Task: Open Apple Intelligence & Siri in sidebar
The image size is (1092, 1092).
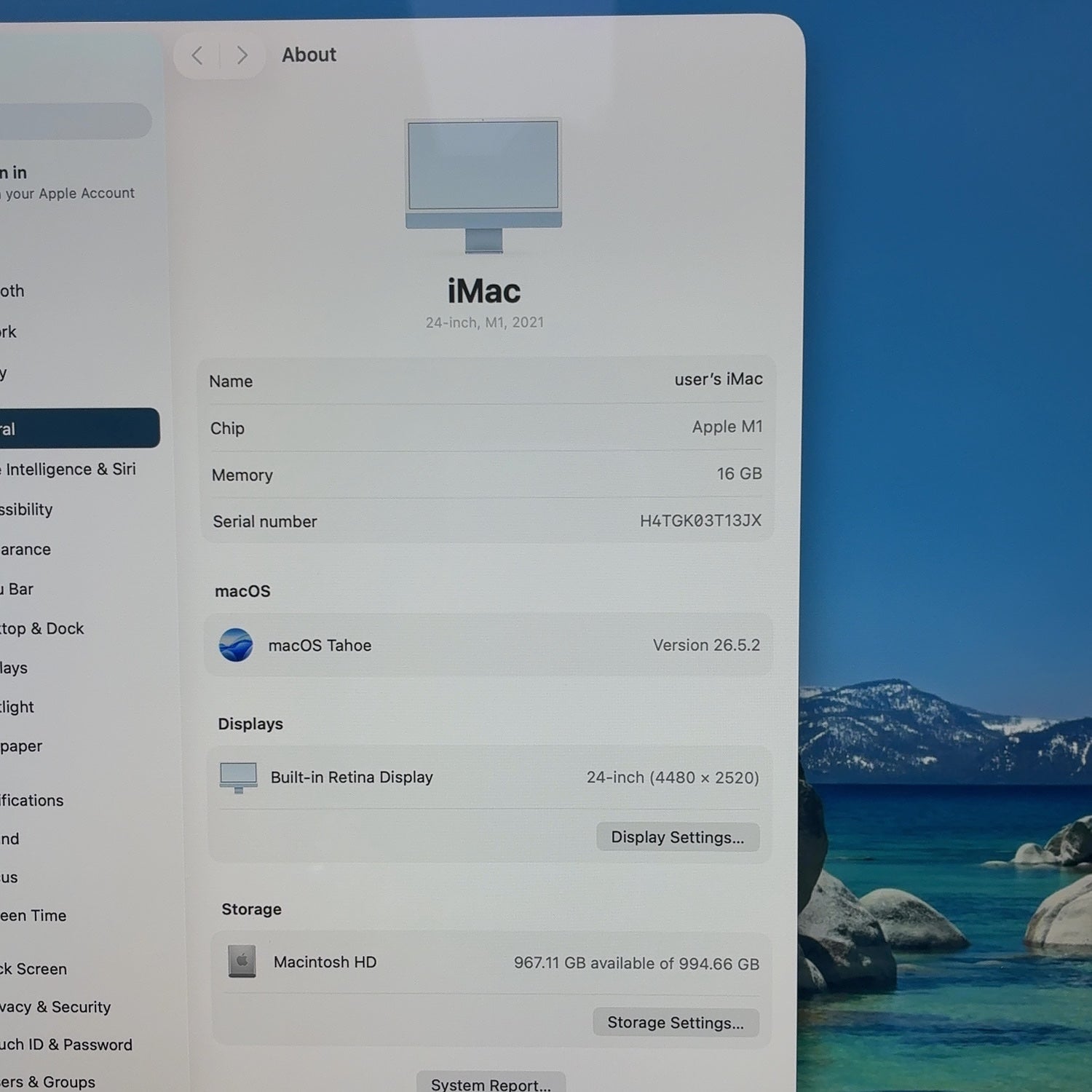Action: coord(68,470)
